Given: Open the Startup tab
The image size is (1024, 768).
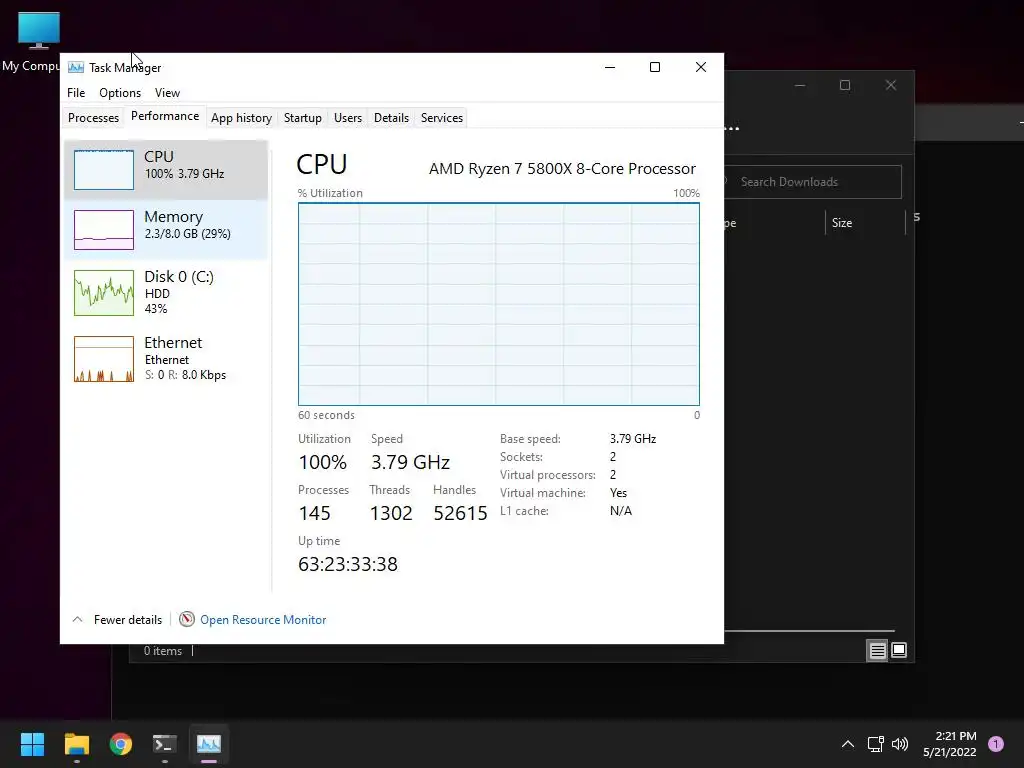Looking at the screenshot, I should pyautogui.click(x=302, y=118).
